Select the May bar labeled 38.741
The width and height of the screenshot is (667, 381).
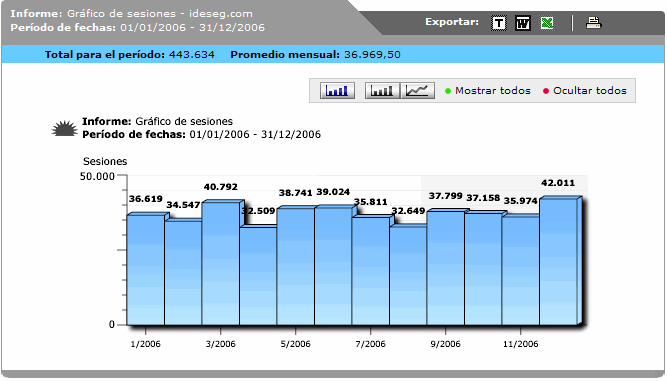click(296, 267)
